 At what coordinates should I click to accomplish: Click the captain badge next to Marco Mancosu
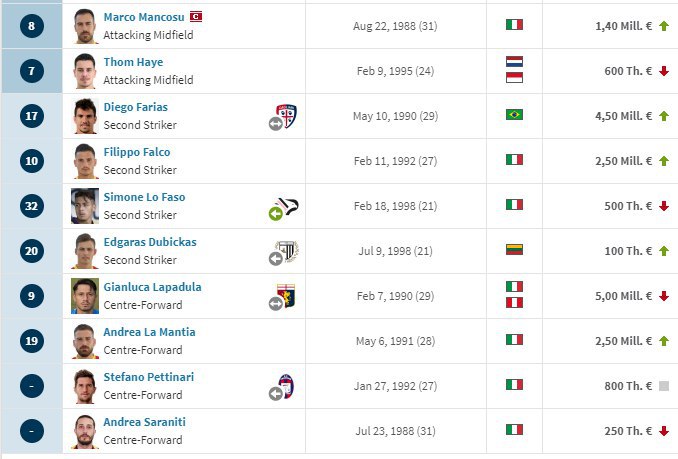196,17
